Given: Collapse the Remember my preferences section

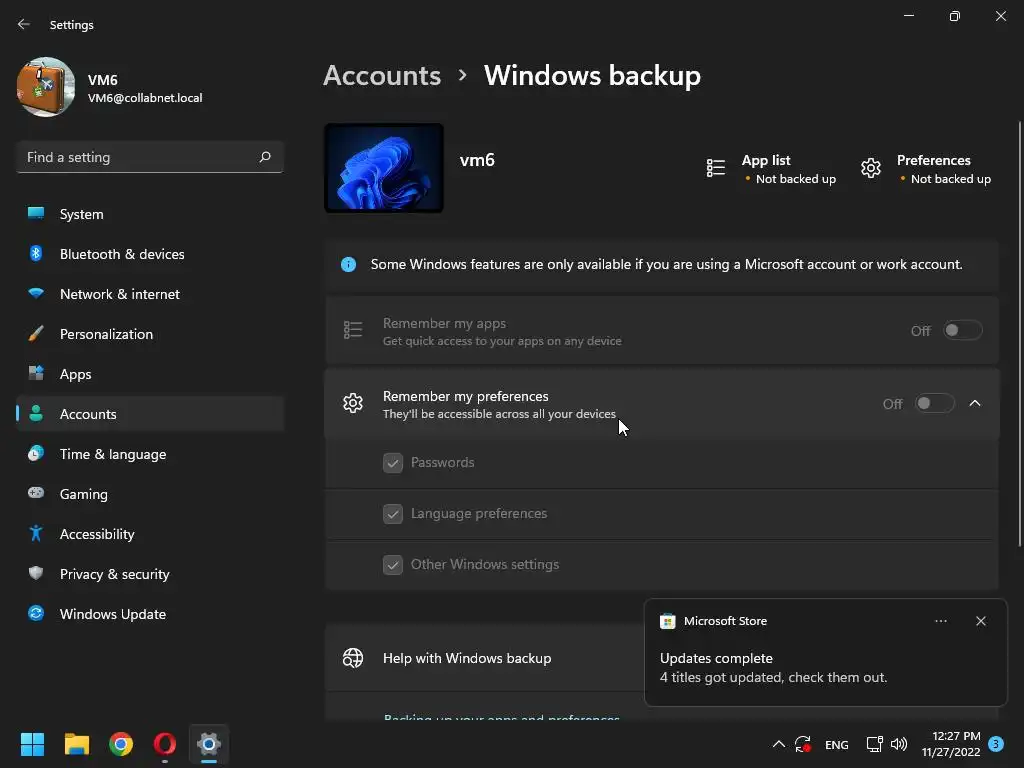Looking at the screenshot, I should click(x=975, y=404).
